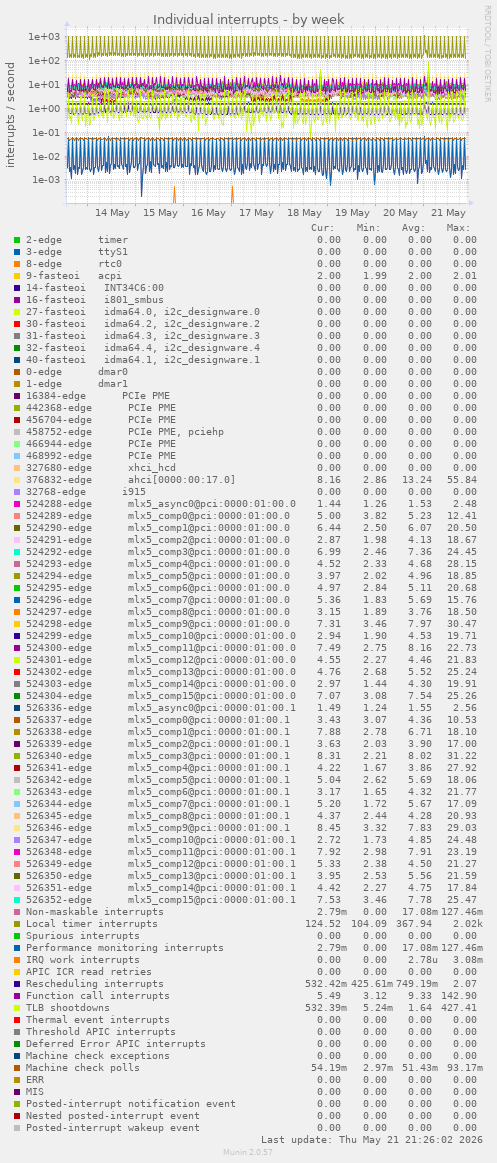Select mlx5_async0@pci:0000:01:00.0 legend entry

(x=160, y=504)
